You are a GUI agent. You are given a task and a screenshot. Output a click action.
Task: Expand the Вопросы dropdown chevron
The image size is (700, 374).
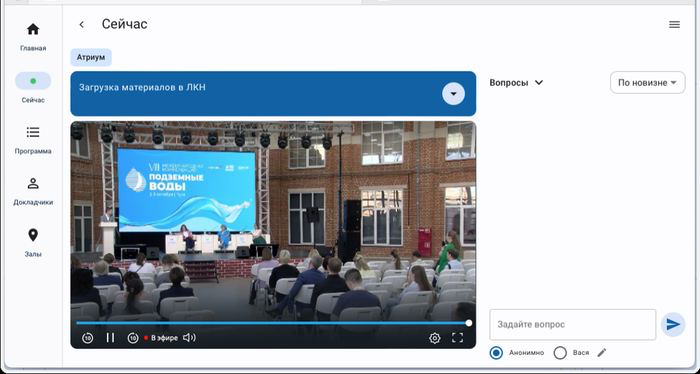(x=539, y=83)
